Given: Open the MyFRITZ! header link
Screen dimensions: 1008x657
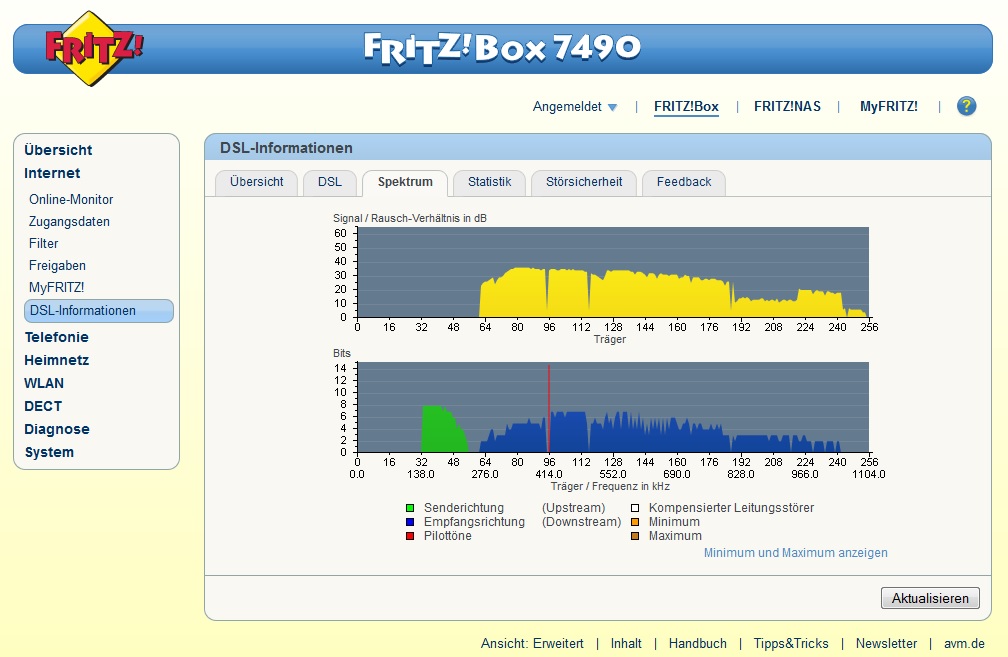Looking at the screenshot, I should [x=888, y=107].
